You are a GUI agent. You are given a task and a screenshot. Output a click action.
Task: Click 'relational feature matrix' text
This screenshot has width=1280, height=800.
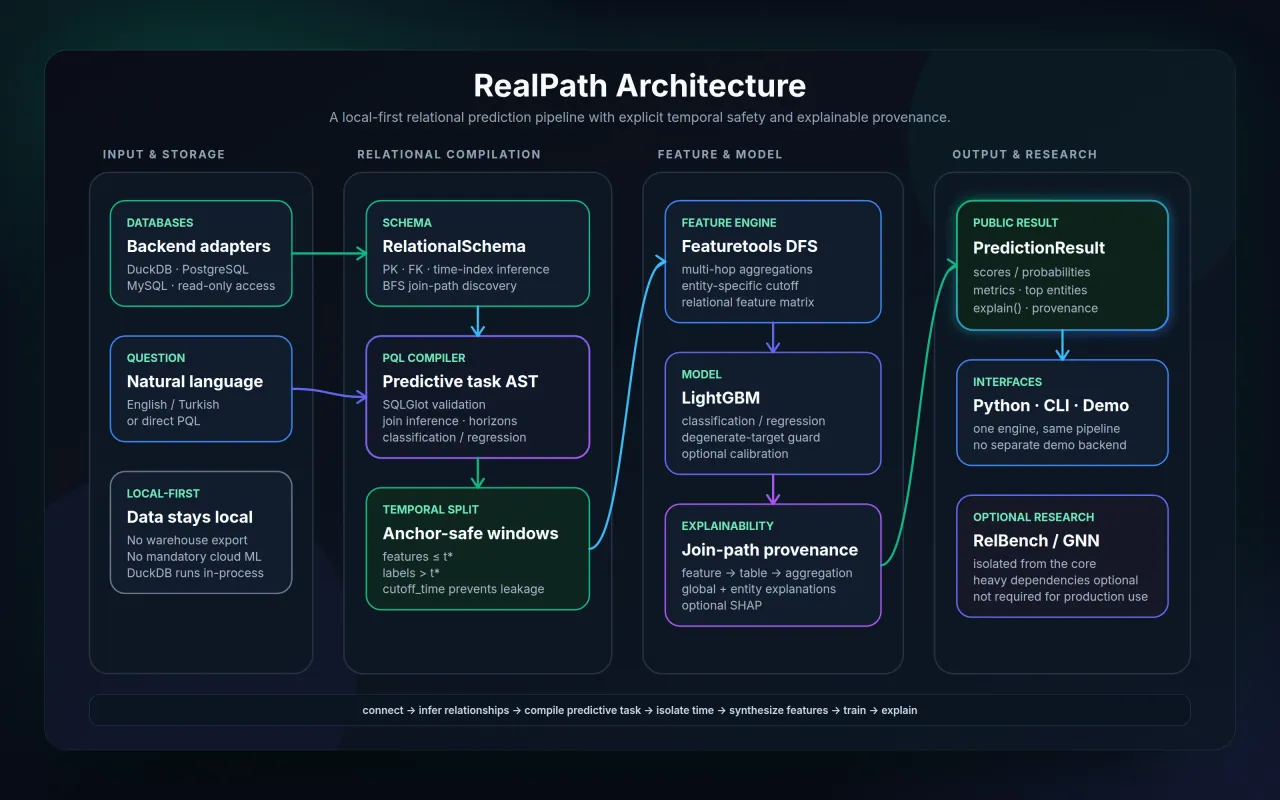point(748,302)
